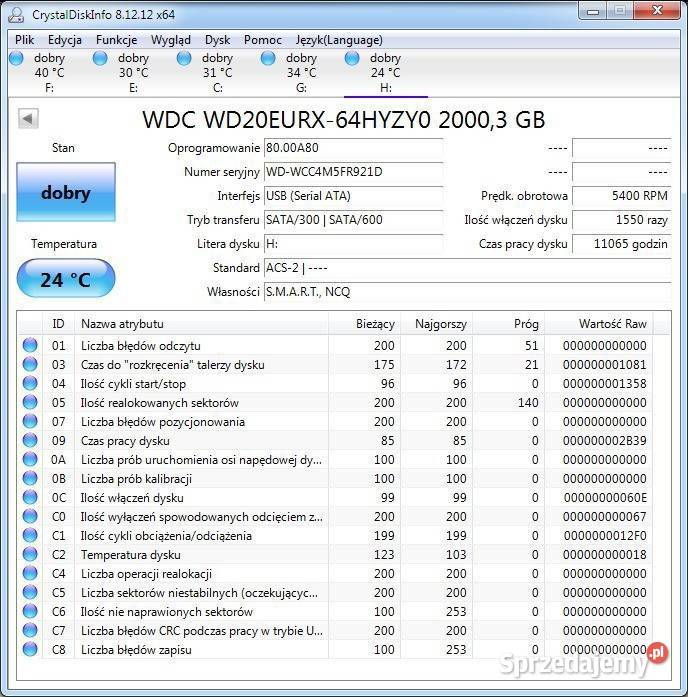This screenshot has width=688, height=697.
Task: Select drive E: tab at 30 °C
Action: click(x=133, y=72)
